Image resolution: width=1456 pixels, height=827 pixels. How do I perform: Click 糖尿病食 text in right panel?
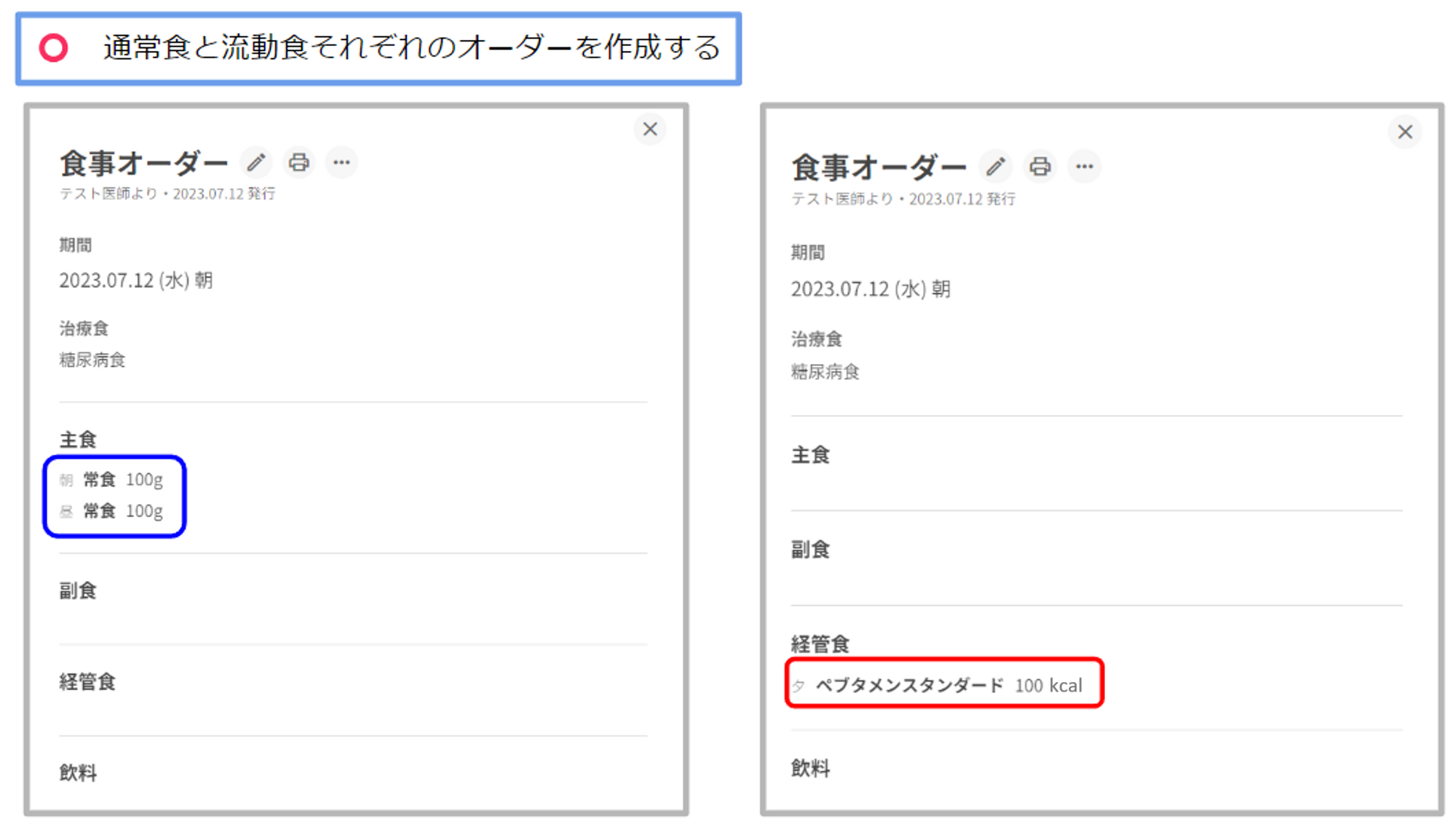pyautogui.click(x=825, y=372)
